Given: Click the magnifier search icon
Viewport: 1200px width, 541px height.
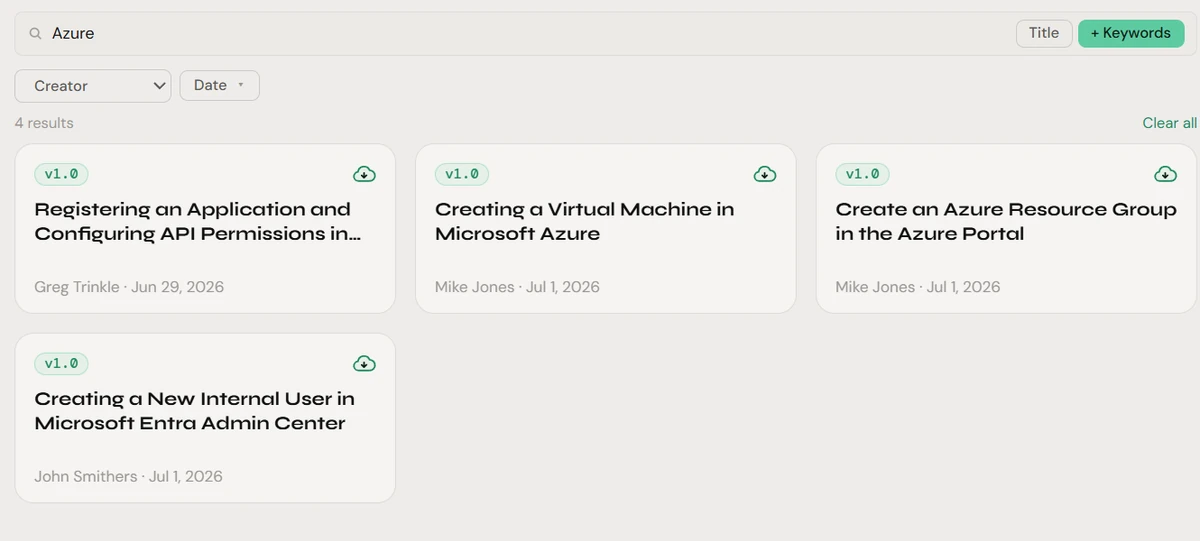Looking at the screenshot, I should pos(35,34).
